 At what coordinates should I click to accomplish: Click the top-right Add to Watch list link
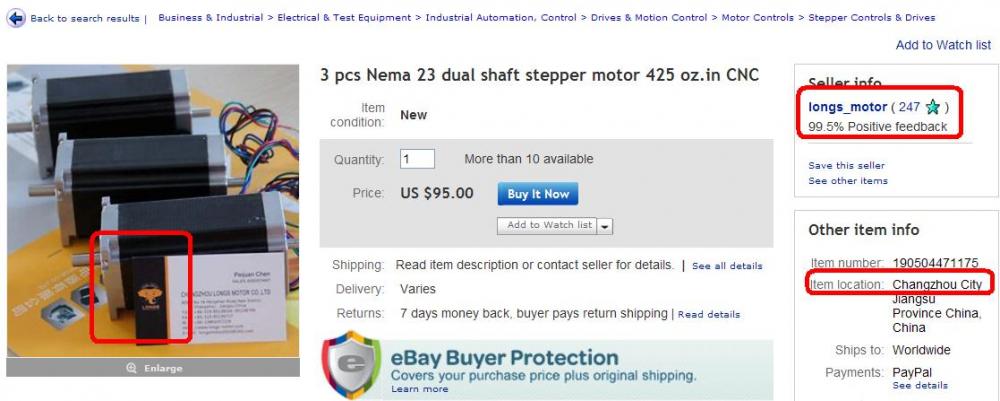point(943,45)
